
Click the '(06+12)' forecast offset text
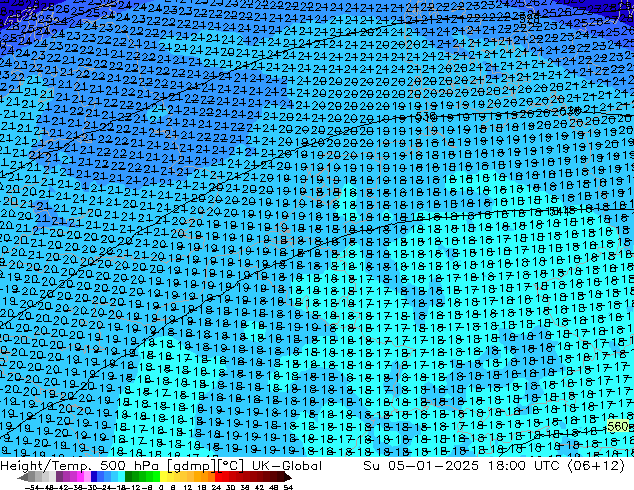(x=596, y=466)
